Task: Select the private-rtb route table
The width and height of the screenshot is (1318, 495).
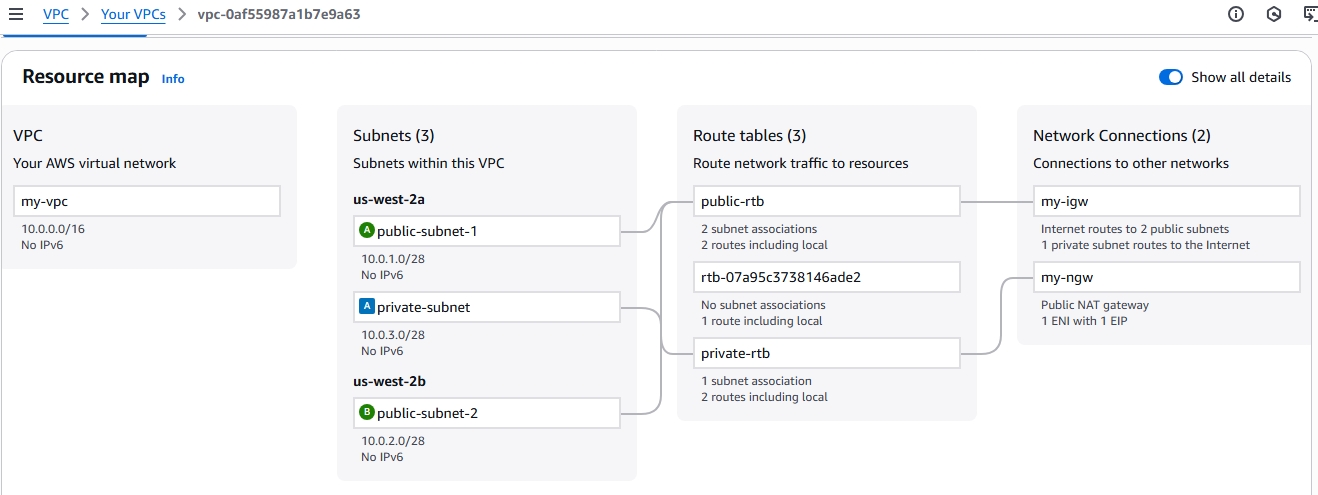Action: (826, 353)
